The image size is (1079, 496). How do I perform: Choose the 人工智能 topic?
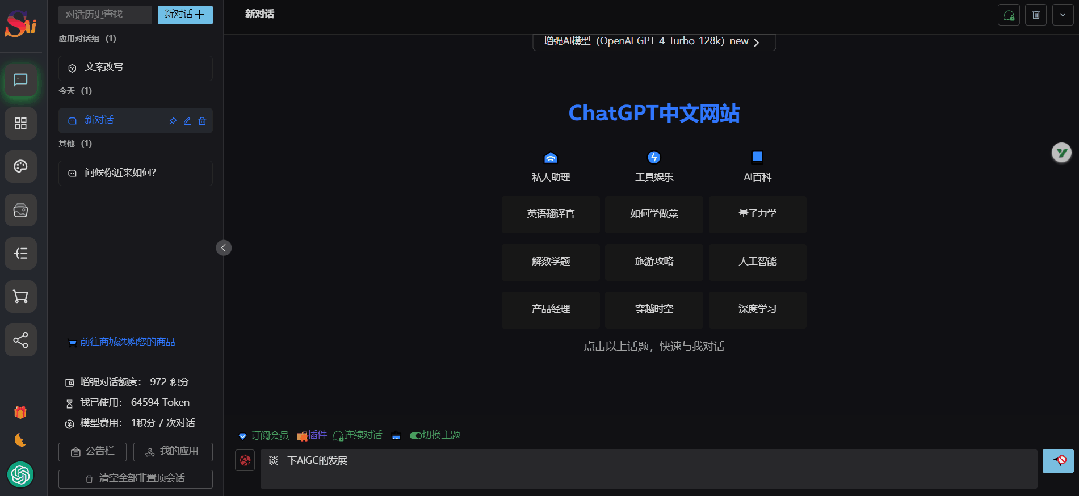click(x=758, y=262)
